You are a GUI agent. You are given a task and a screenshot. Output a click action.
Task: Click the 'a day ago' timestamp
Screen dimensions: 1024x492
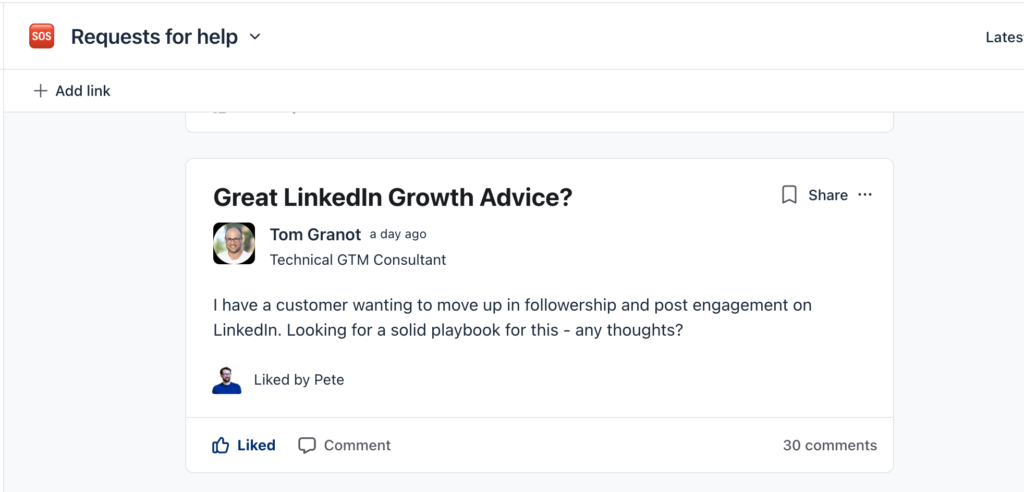click(x=398, y=234)
